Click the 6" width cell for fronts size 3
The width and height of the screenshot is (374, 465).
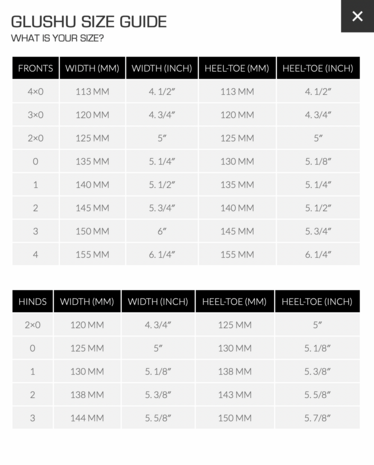pyautogui.click(x=162, y=231)
